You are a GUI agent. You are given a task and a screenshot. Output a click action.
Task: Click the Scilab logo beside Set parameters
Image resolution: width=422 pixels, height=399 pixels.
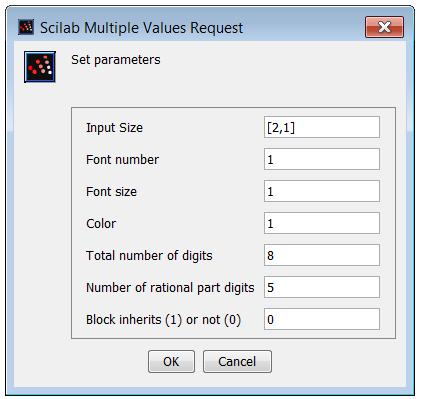point(40,67)
